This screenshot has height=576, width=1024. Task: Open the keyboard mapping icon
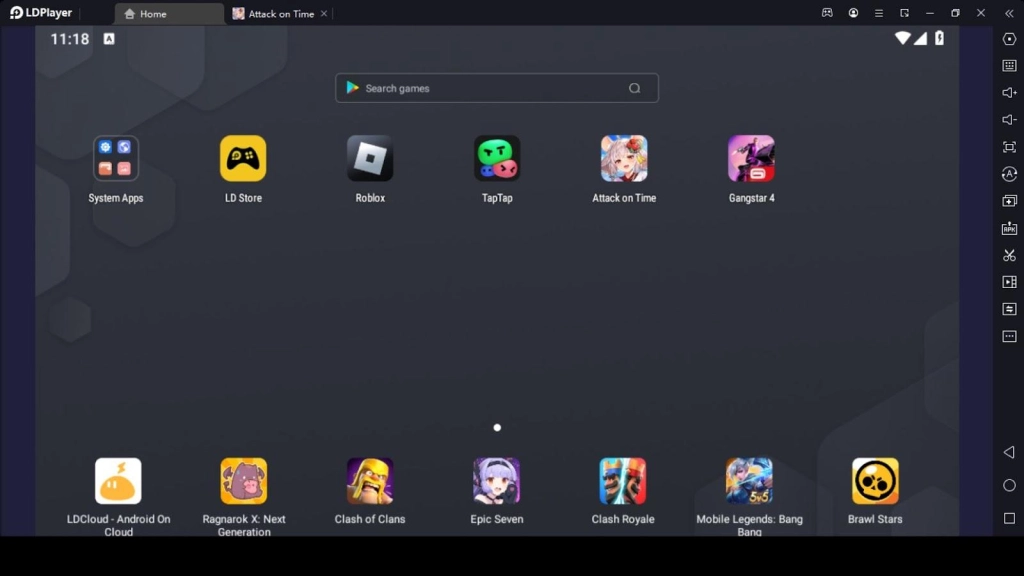(x=1009, y=66)
